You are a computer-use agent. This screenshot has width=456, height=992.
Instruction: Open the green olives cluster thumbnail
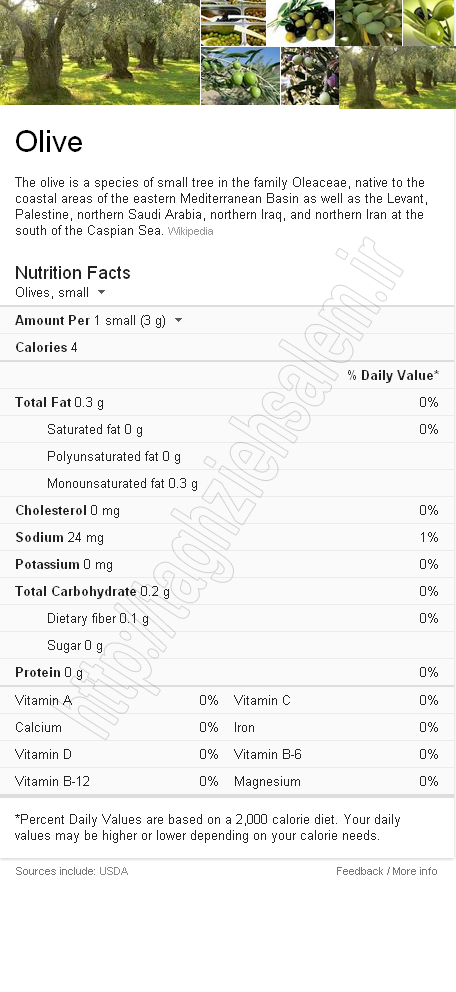(369, 23)
